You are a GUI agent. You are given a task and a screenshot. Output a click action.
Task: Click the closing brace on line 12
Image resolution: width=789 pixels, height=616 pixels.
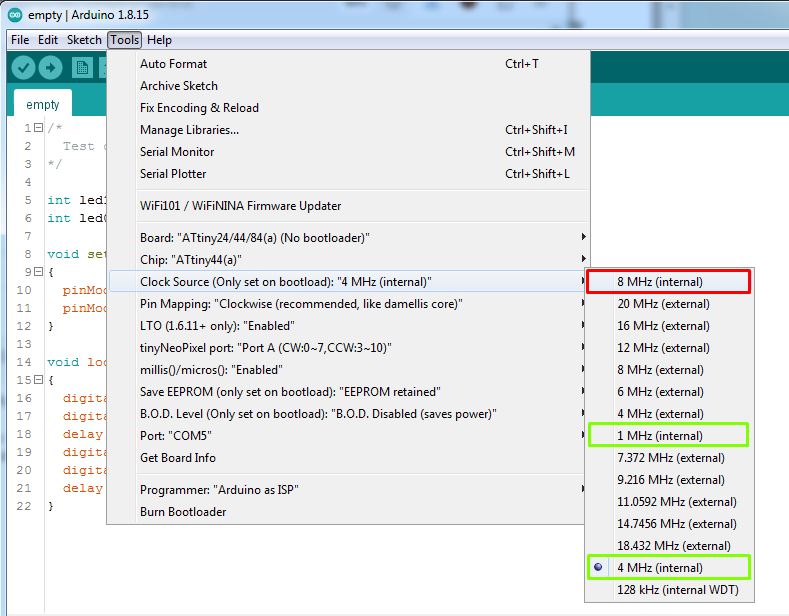tap(50, 326)
